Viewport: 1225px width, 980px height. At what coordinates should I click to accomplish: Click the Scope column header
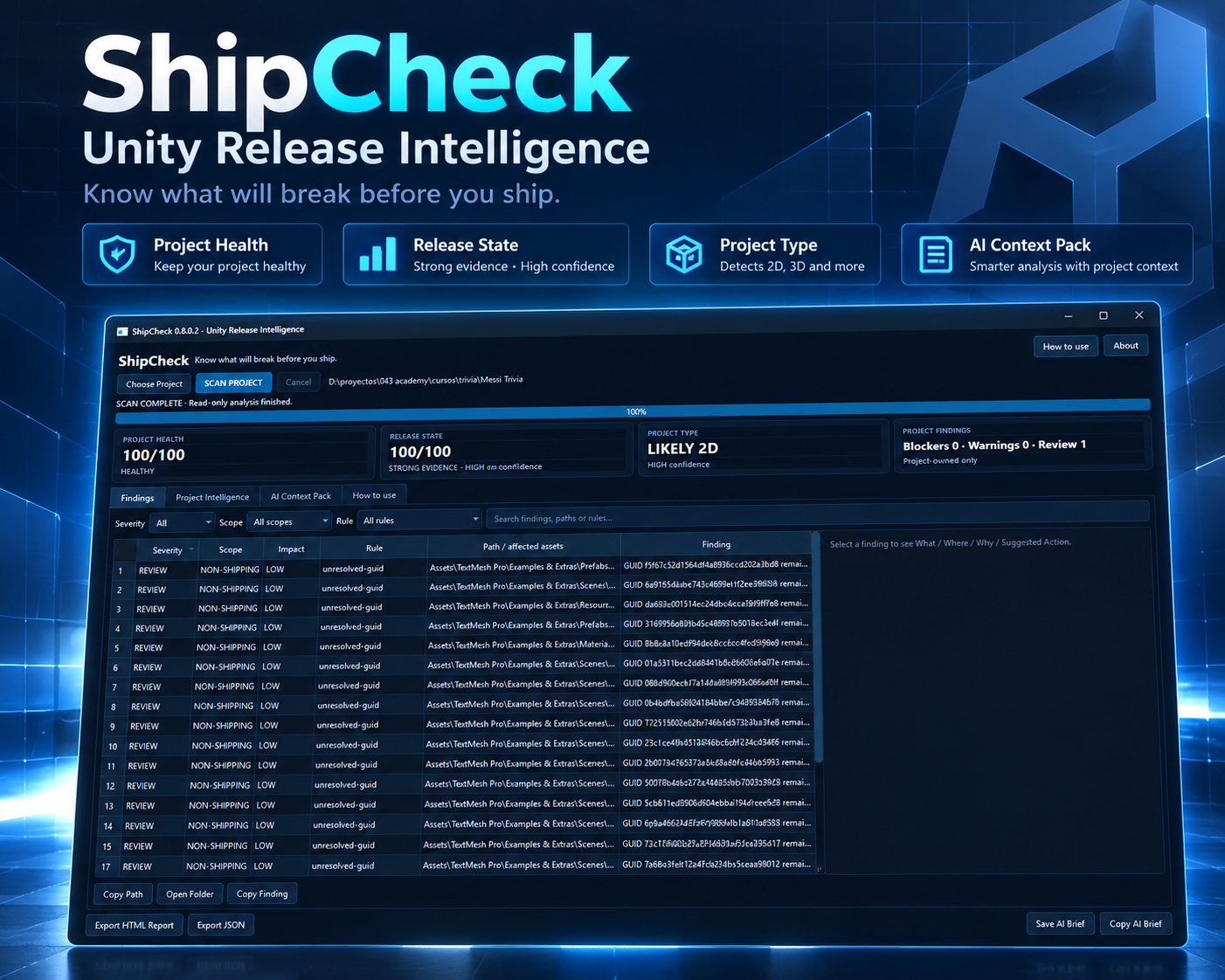(x=231, y=549)
